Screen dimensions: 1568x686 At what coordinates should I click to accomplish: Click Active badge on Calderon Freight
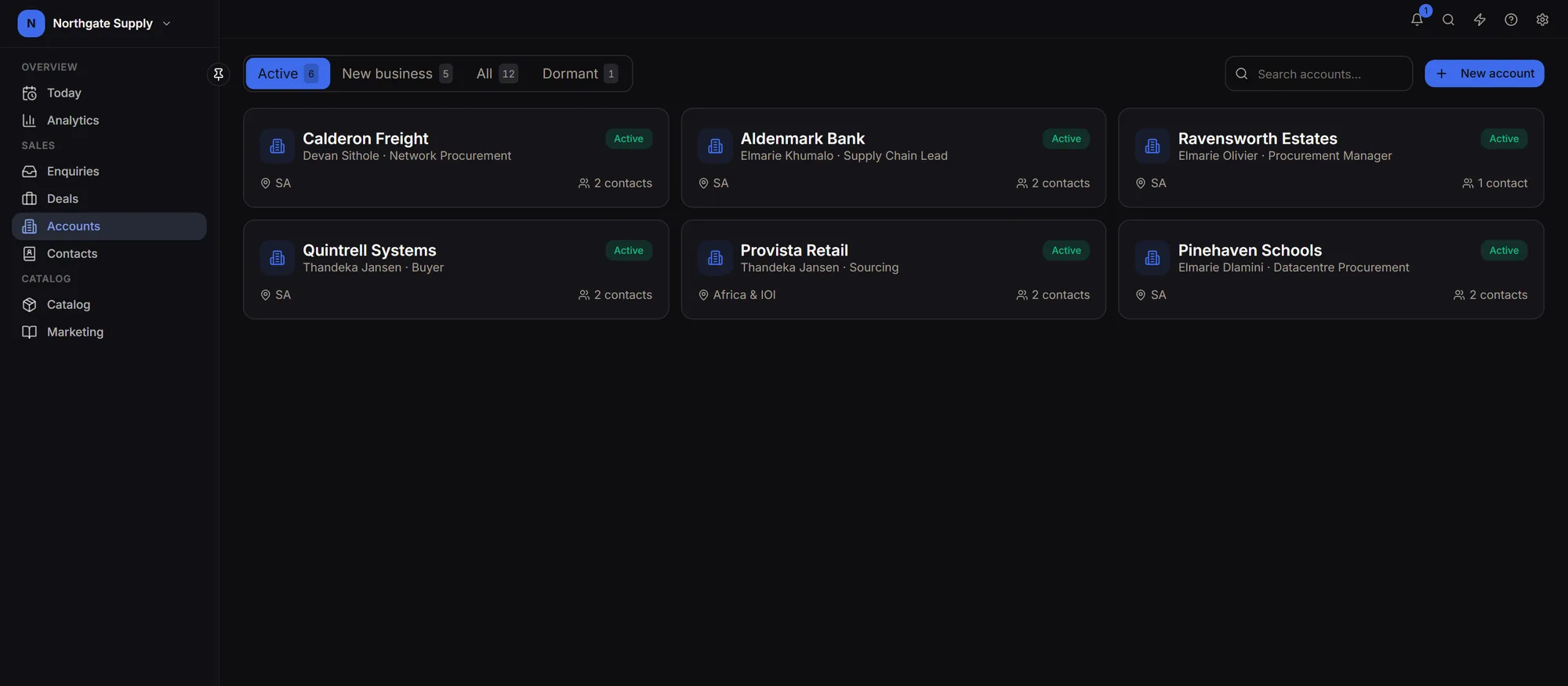point(629,139)
